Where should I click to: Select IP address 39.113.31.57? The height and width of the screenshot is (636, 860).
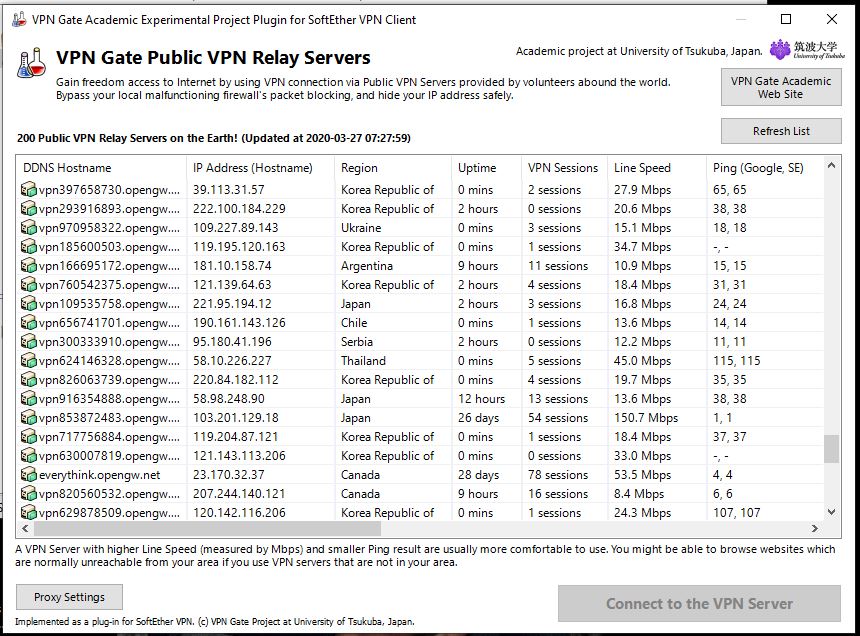(x=229, y=190)
